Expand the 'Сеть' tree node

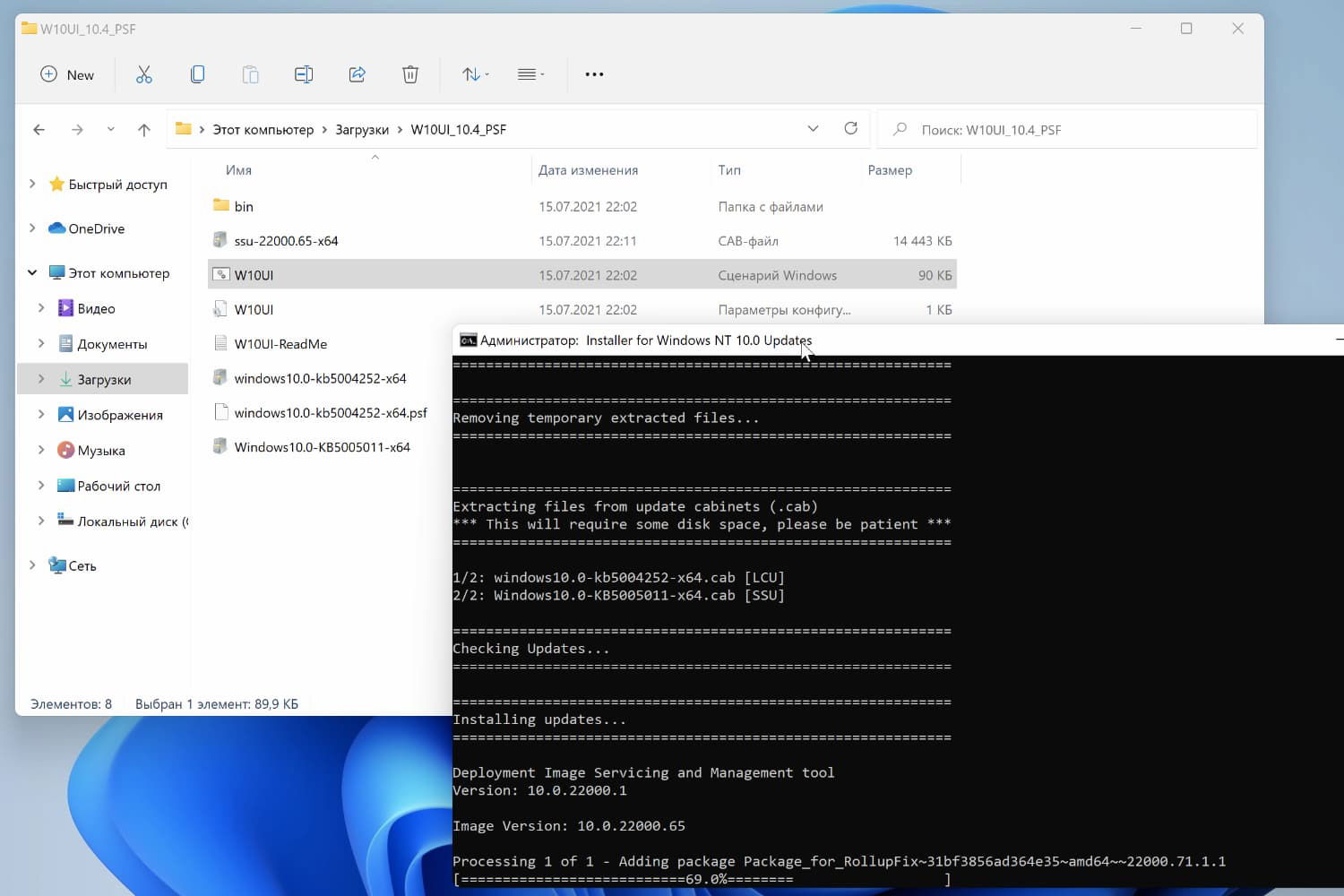click(32, 565)
